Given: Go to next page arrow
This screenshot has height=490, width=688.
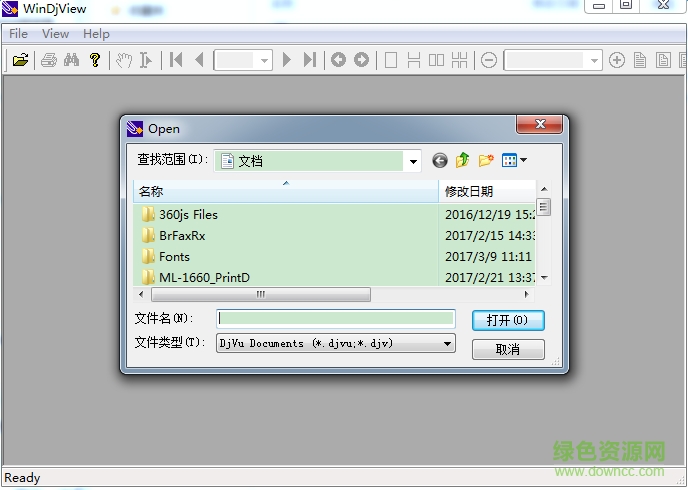Looking at the screenshot, I should [287, 60].
